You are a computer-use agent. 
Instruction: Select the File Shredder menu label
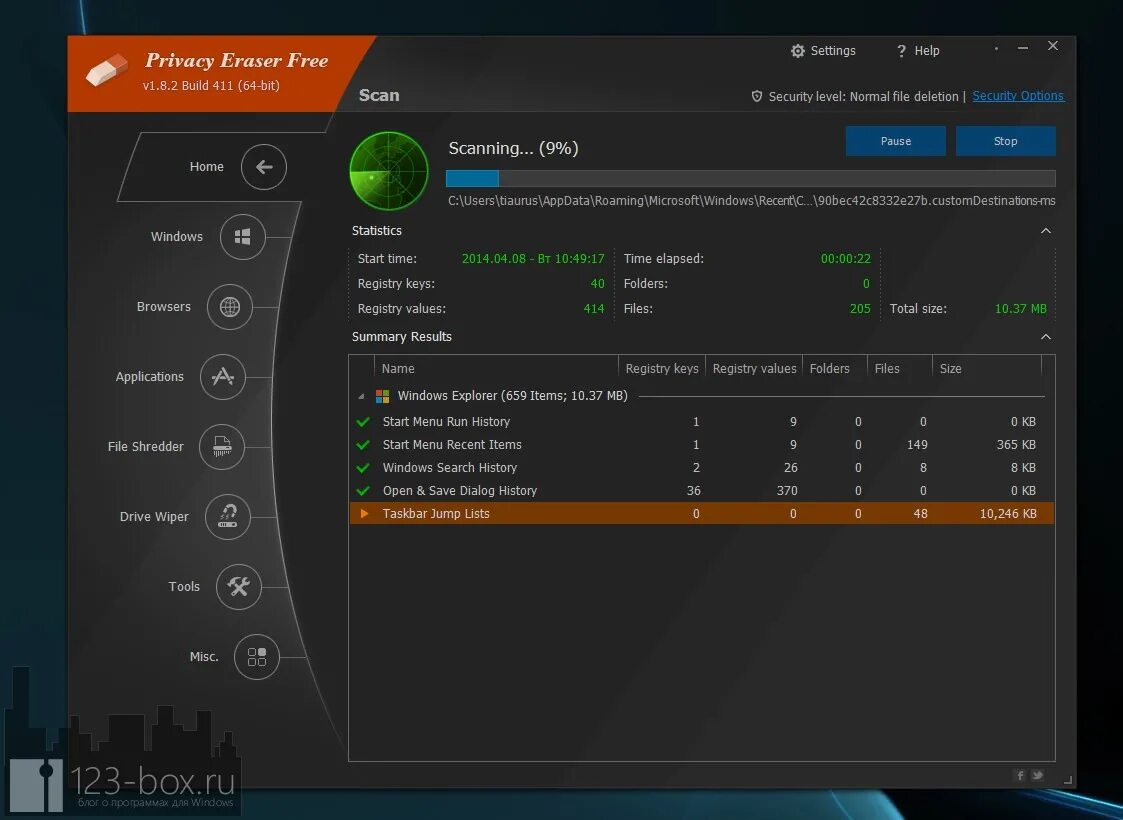(x=145, y=447)
